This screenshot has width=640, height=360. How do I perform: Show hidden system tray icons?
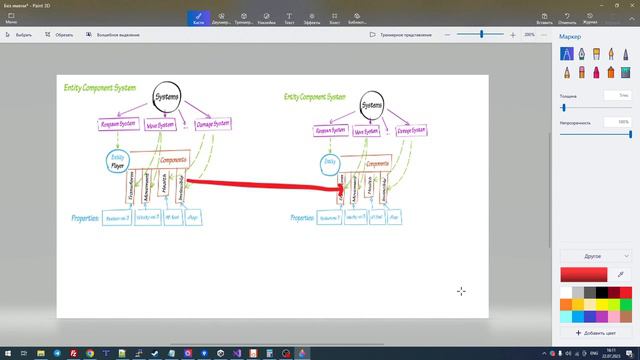pyautogui.click(x=544, y=353)
